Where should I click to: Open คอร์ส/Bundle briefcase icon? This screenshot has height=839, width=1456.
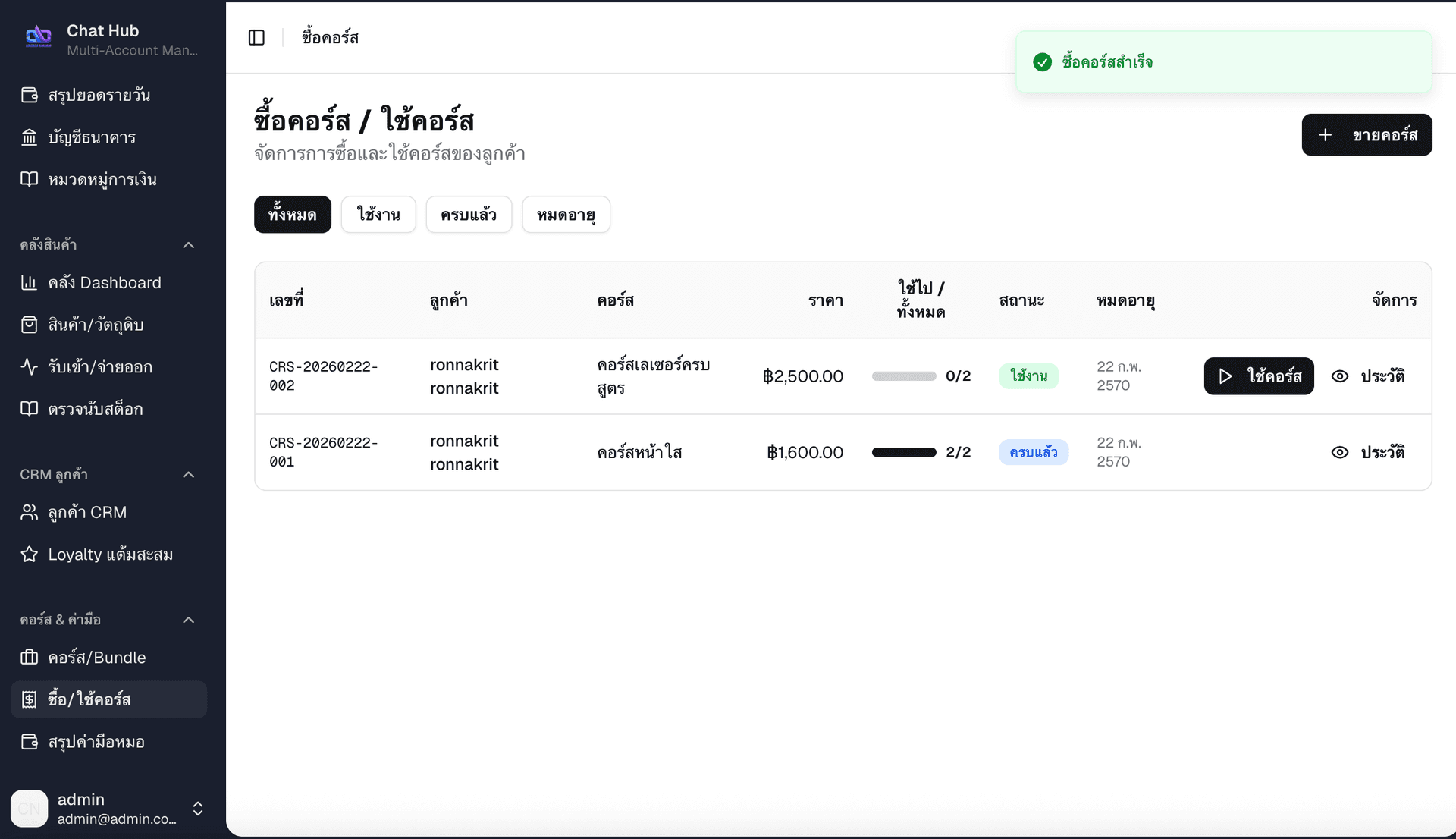coord(29,657)
